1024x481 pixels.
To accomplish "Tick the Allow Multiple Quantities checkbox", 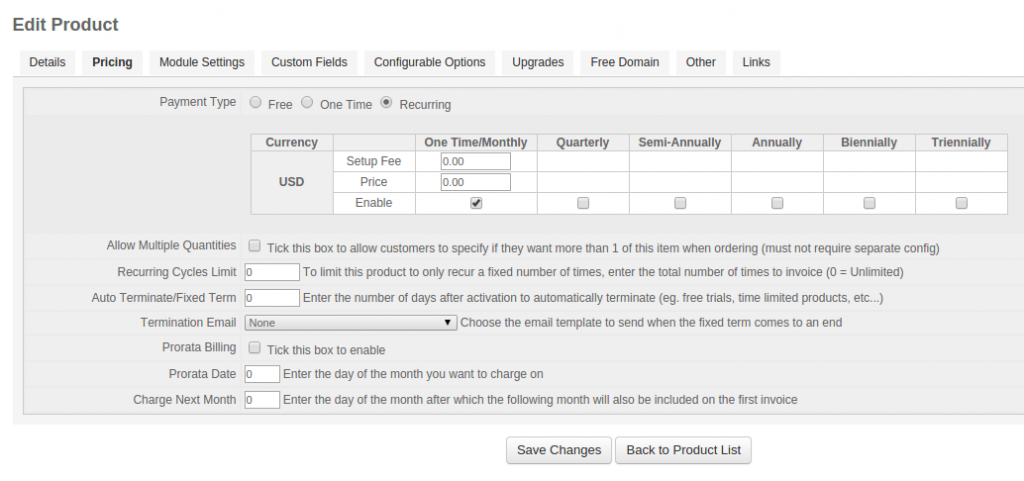I will (255, 246).
